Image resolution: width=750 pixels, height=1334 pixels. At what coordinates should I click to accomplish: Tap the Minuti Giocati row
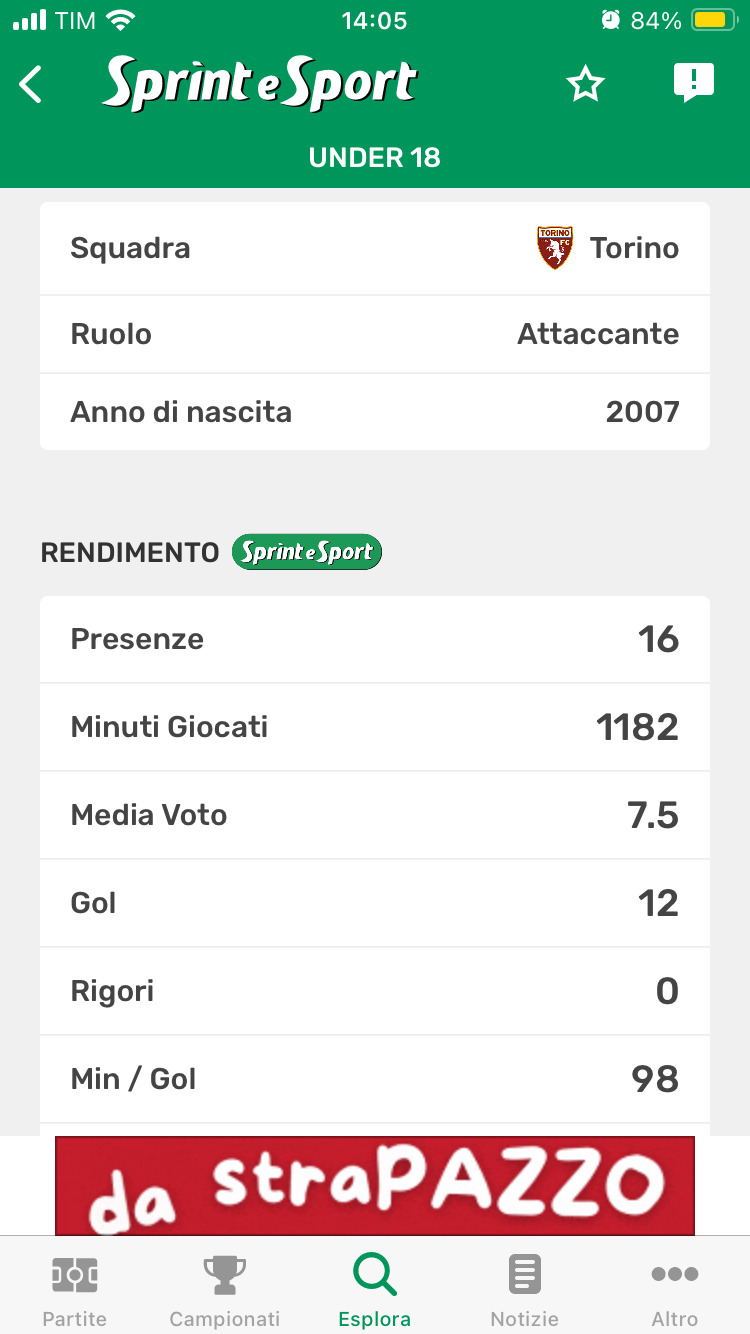(x=375, y=727)
